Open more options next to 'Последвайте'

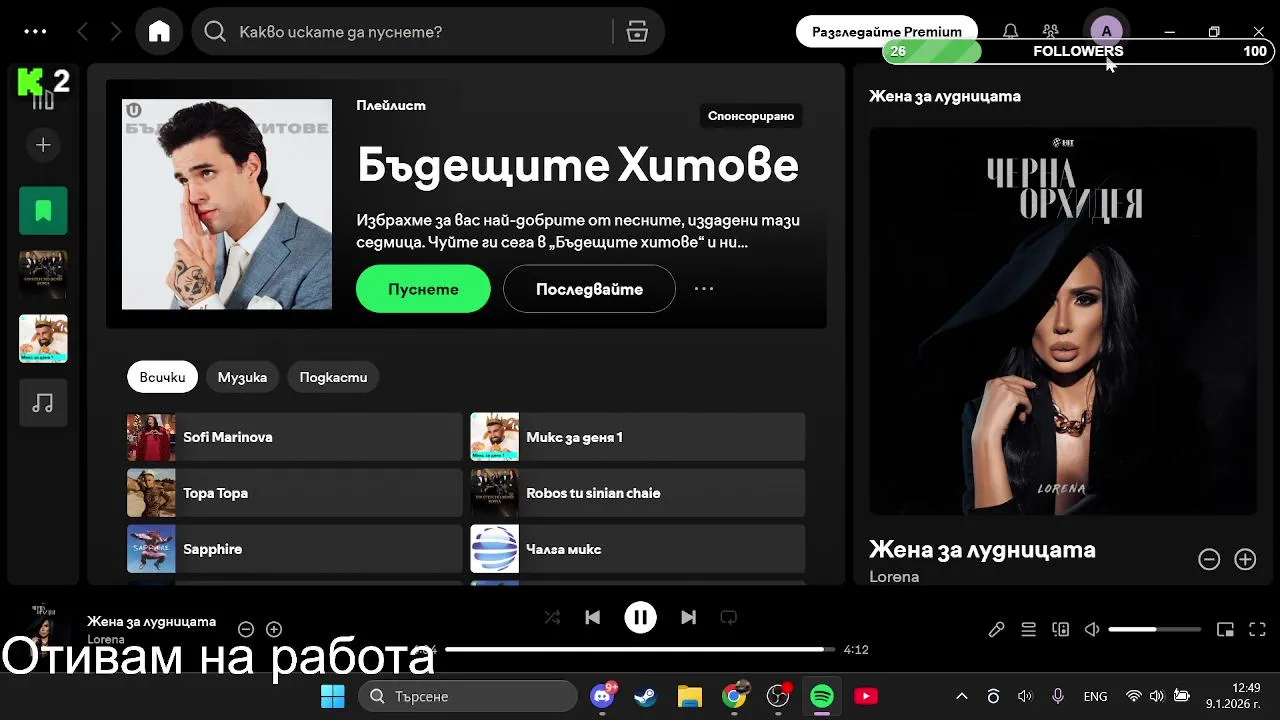pyautogui.click(x=704, y=289)
